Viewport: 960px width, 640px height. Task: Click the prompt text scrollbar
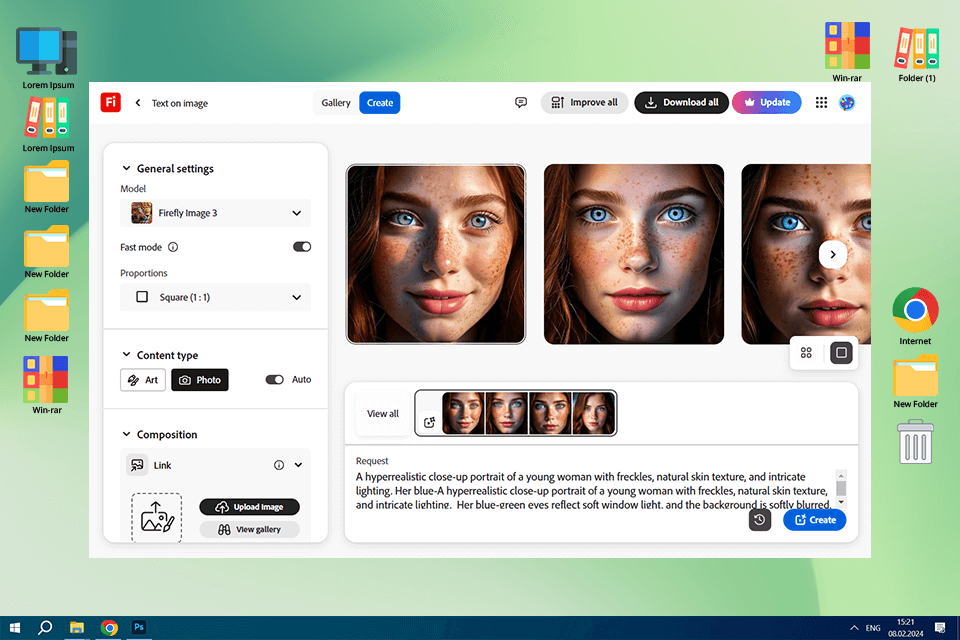[x=841, y=488]
